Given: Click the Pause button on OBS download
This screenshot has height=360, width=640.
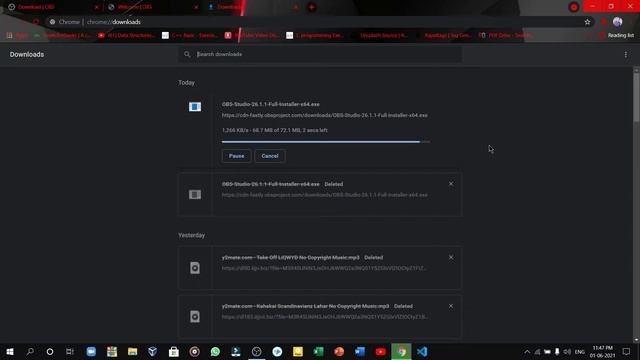Looking at the screenshot, I should pos(236,156).
